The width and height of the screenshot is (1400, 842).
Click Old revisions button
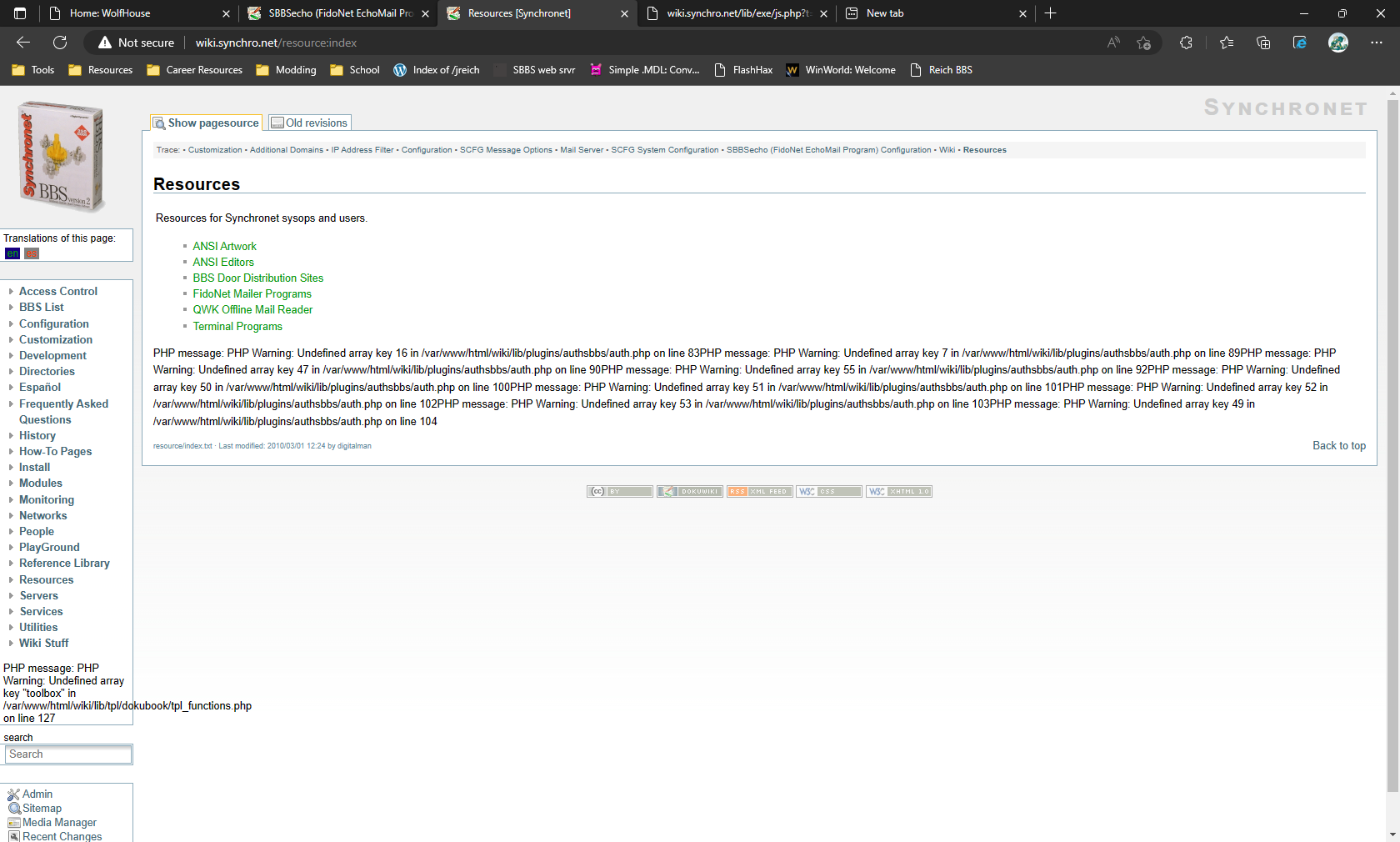pos(309,123)
